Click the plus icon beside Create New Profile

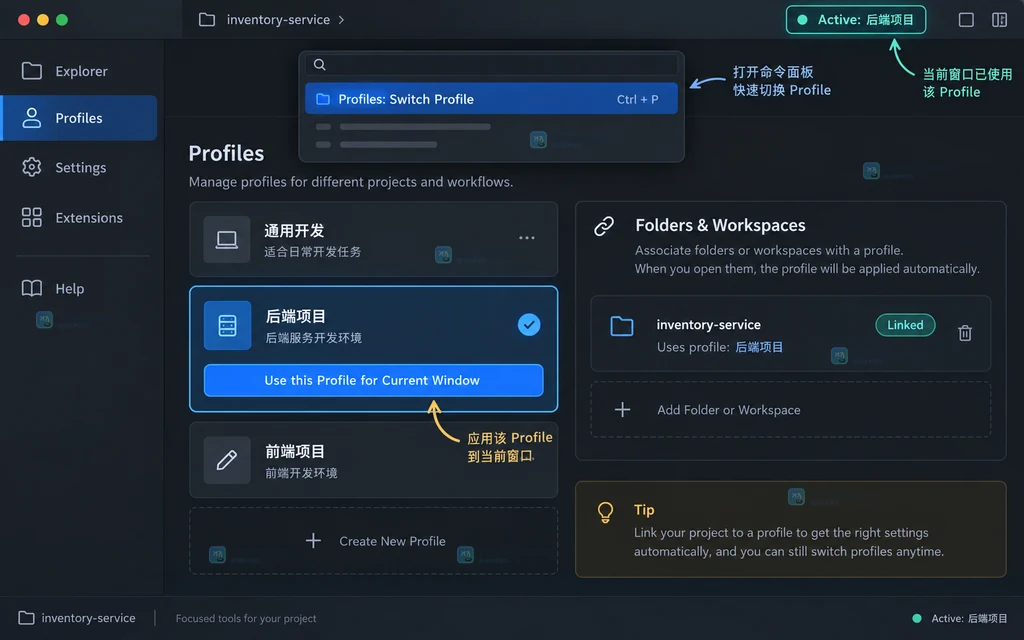click(x=313, y=541)
